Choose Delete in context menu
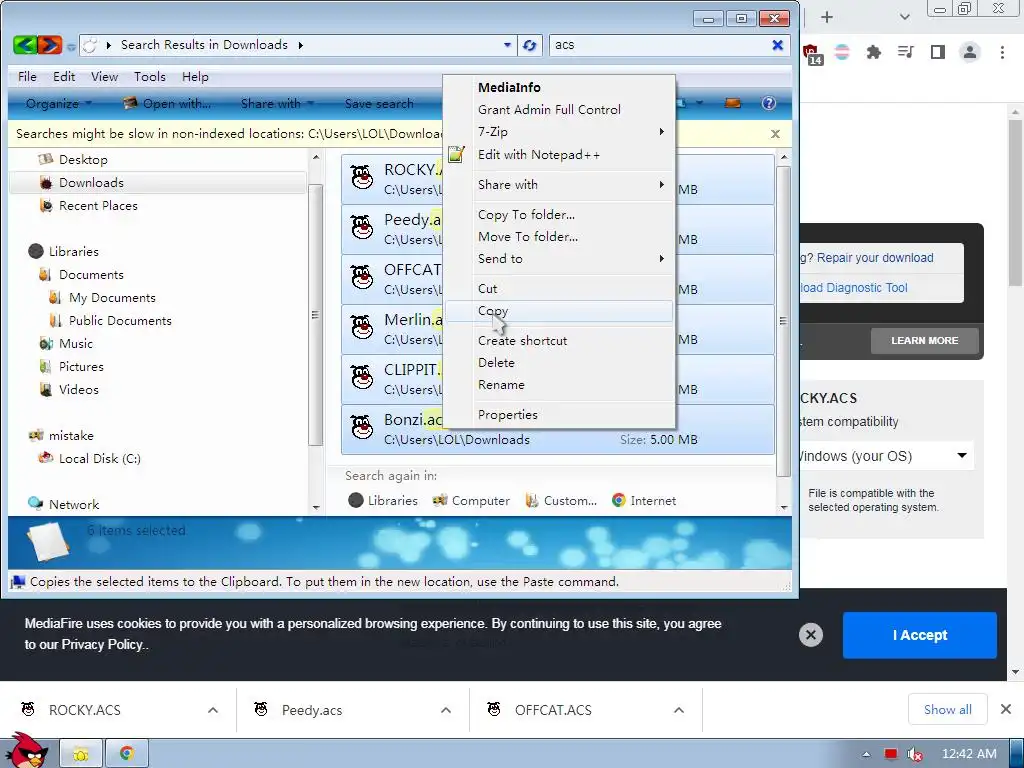 click(x=560, y=362)
